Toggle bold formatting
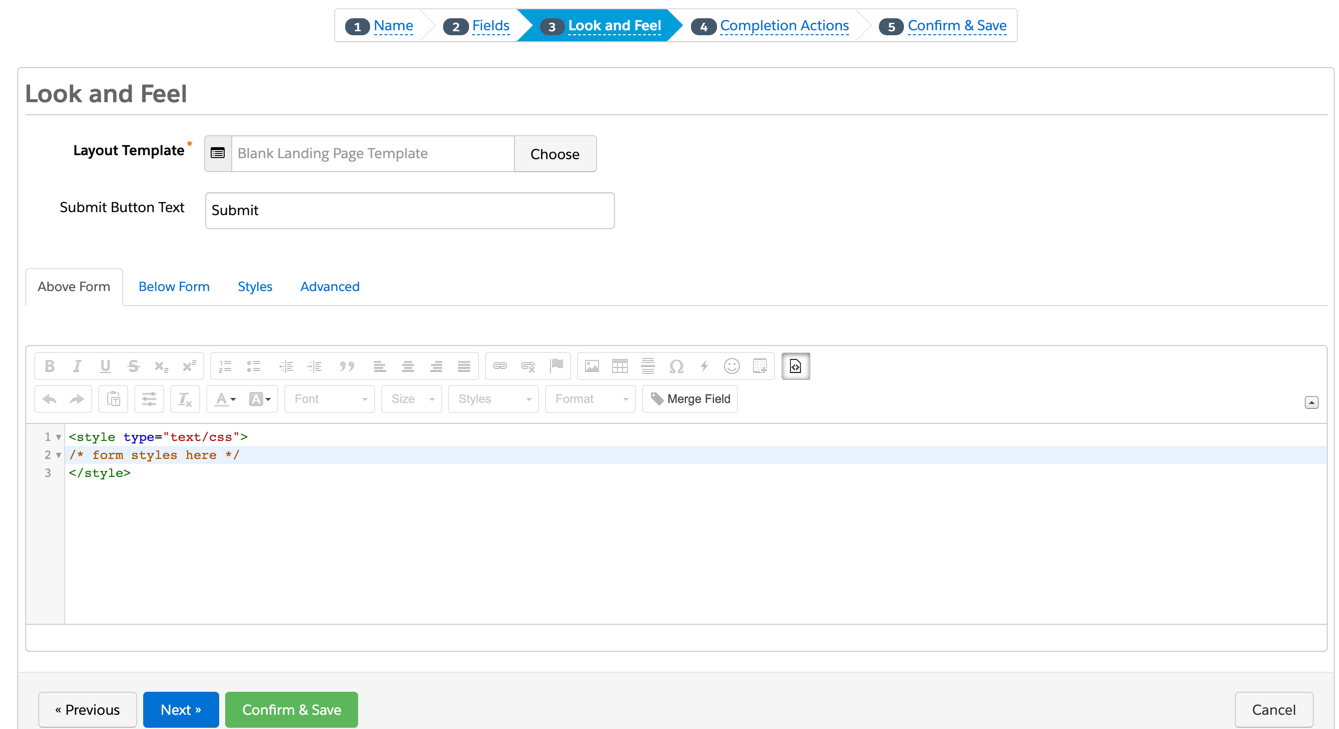 (x=49, y=366)
